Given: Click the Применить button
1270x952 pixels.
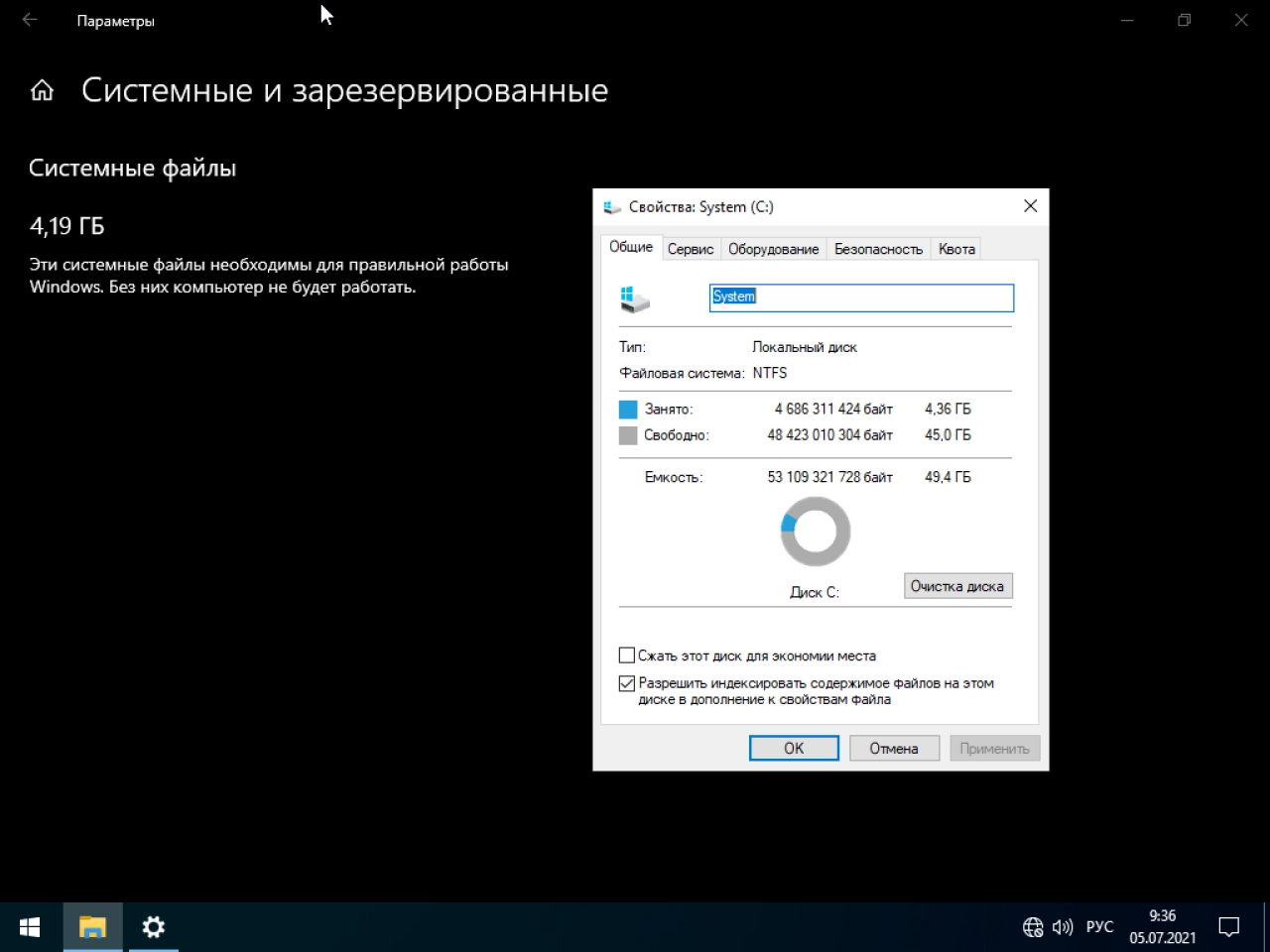Looking at the screenshot, I should (995, 749).
